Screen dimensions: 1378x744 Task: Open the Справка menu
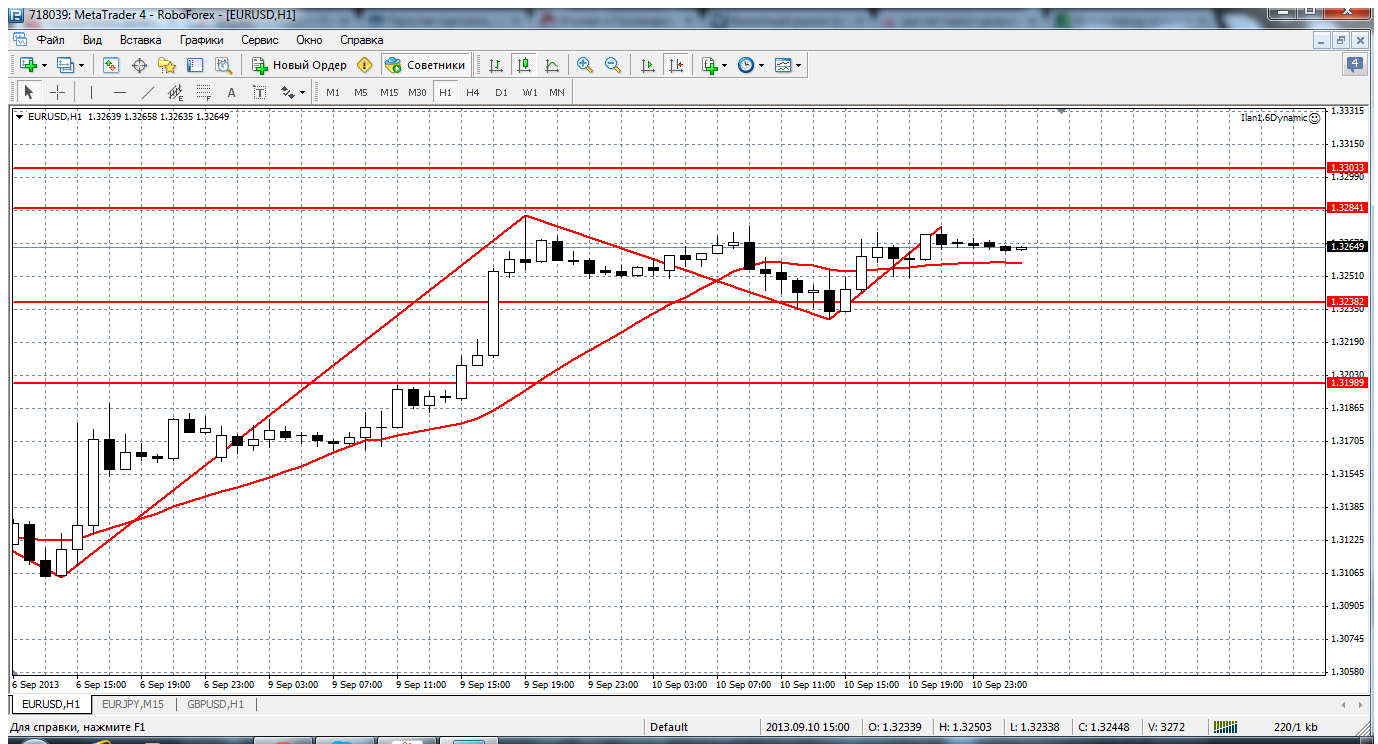pos(362,40)
